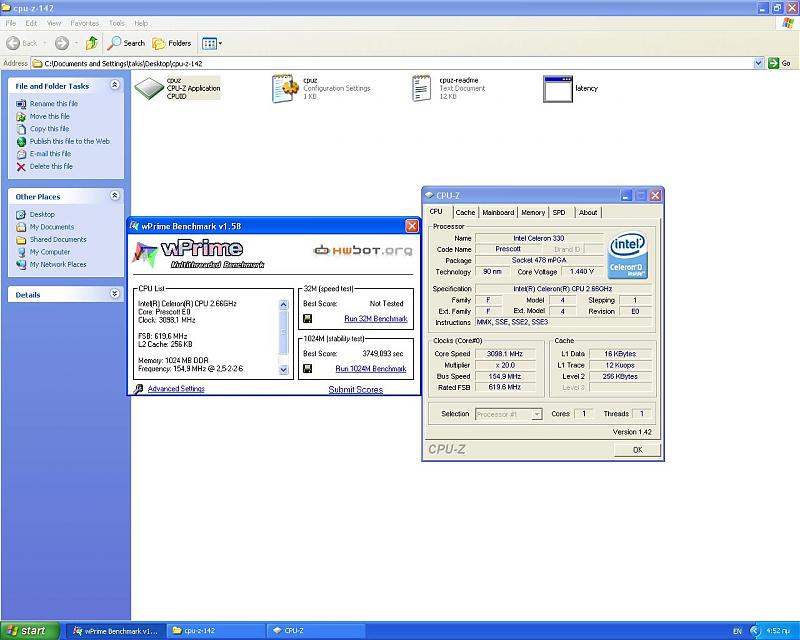Switch to the Mainboard tab in CPU-Z
Image resolution: width=800 pixels, height=640 pixels.
click(x=498, y=212)
